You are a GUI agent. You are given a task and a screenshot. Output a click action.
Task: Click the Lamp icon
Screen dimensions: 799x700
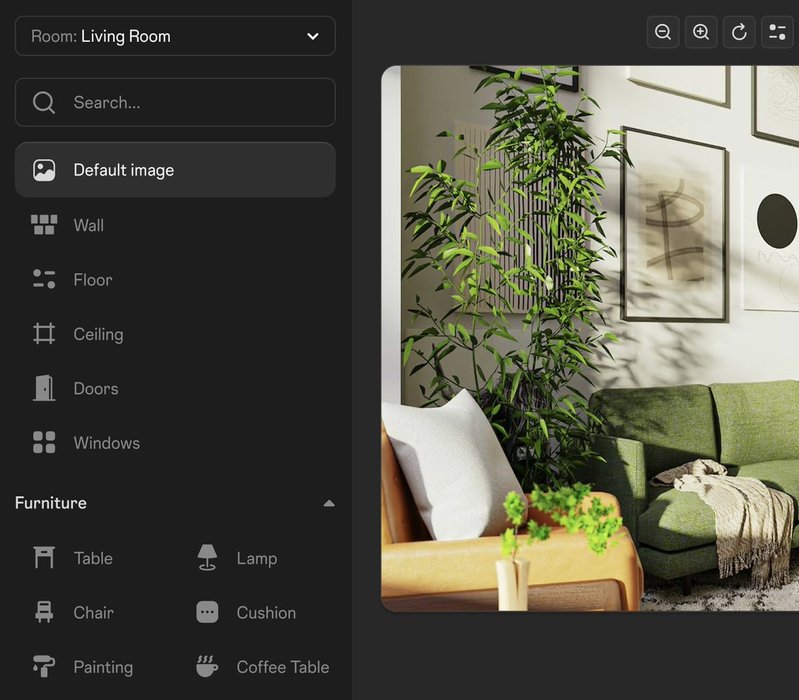(x=207, y=557)
